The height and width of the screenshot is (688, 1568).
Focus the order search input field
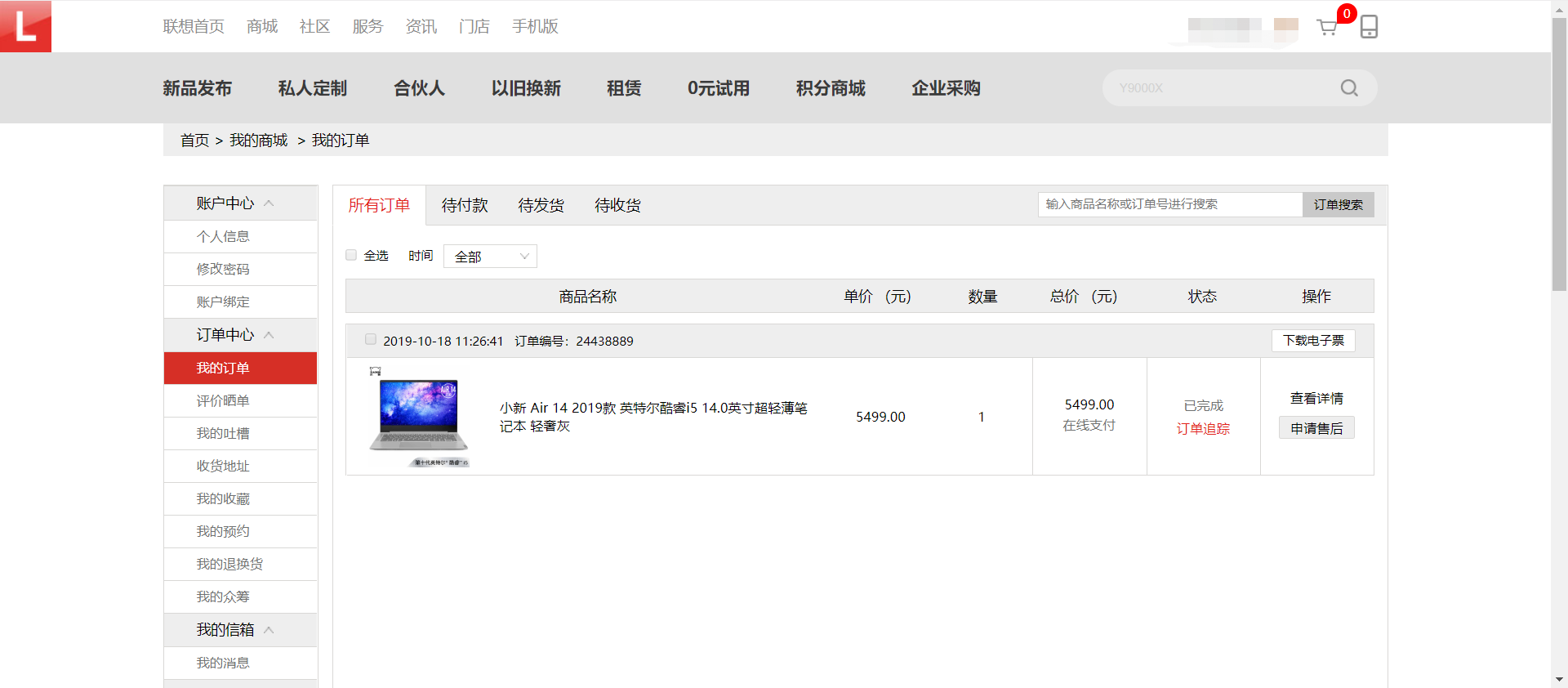[x=1170, y=204]
